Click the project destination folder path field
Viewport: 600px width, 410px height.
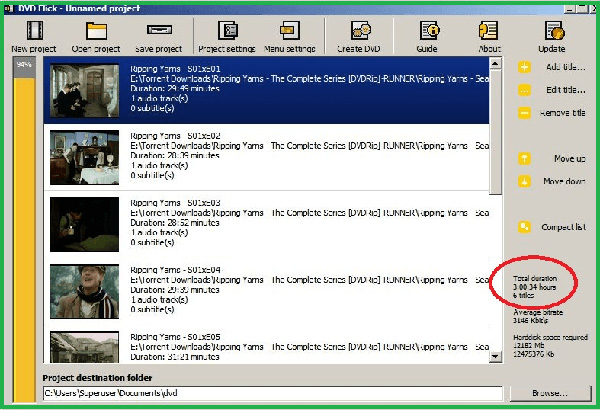pos(272,393)
